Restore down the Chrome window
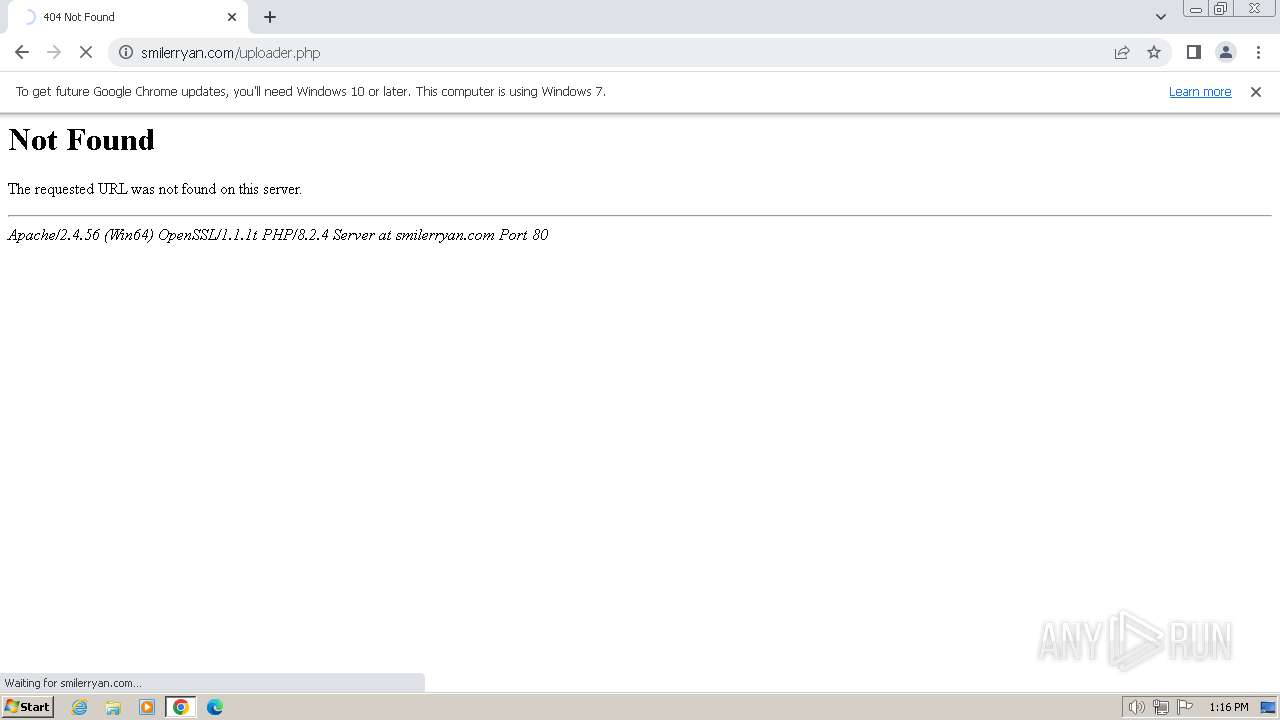Screen dimensions: 1280x720 tap(1221, 9)
